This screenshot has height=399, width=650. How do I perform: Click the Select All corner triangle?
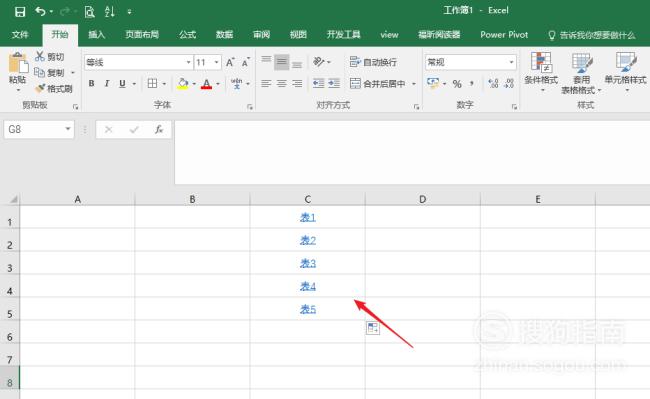pyautogui.click(x=14, y=200)
